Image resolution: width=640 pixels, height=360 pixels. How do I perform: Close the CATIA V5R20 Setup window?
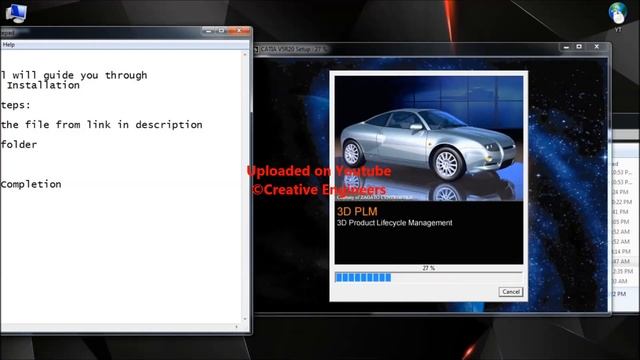pyautogui.click(x=596, y=47)
